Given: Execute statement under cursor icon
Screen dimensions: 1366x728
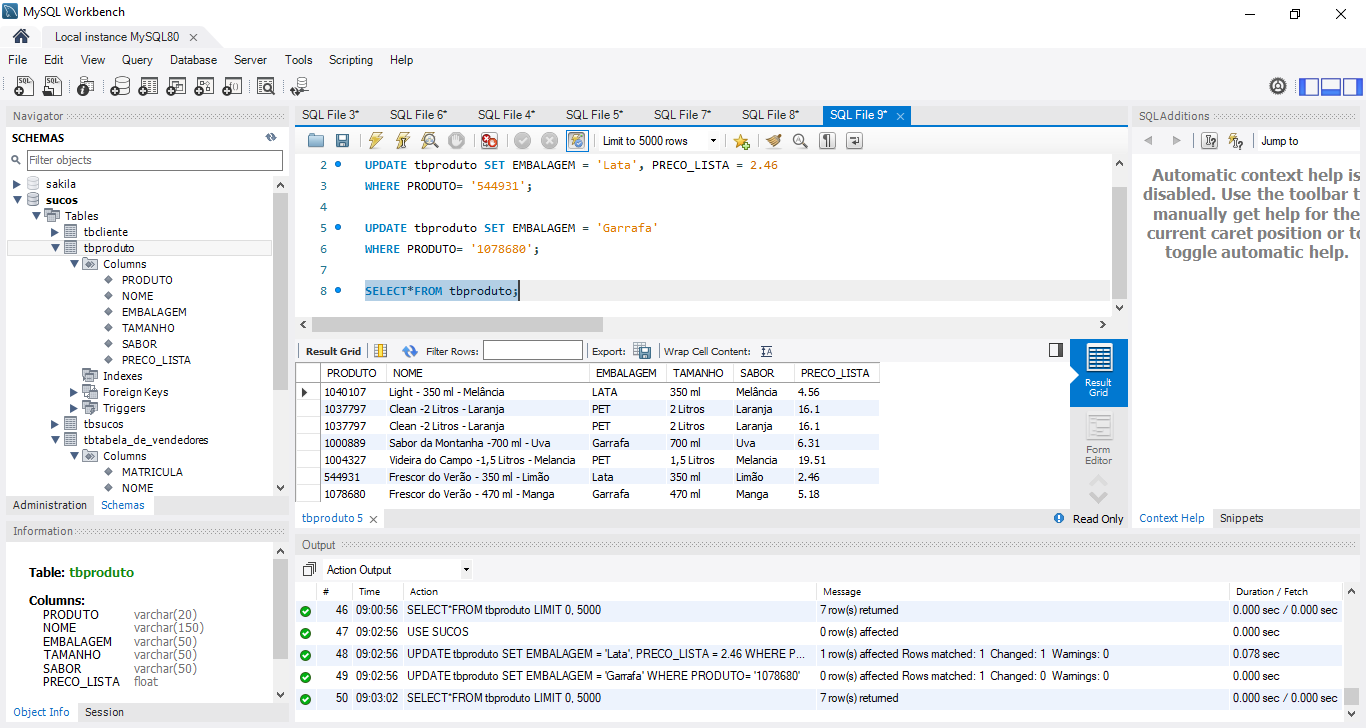Looking at the screenshot, I should (x=403, y=141).
